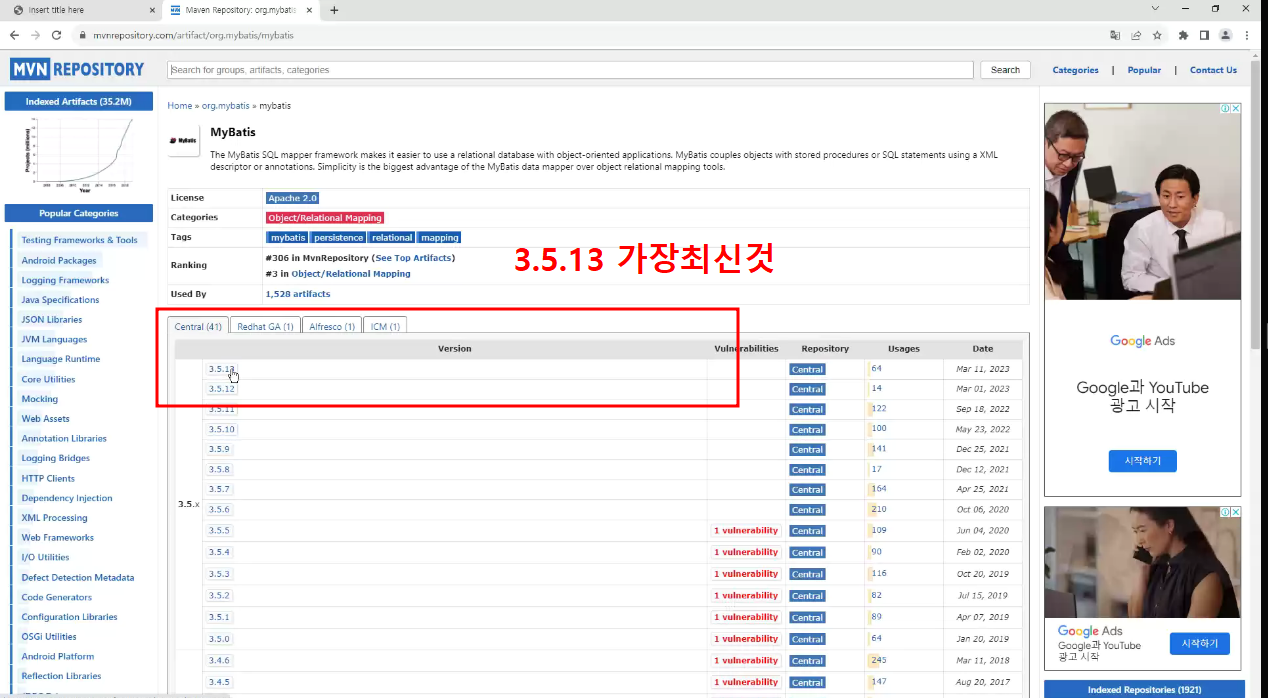
Task: Open the JSON Libraries category
Action: click(x=52, y=319)
